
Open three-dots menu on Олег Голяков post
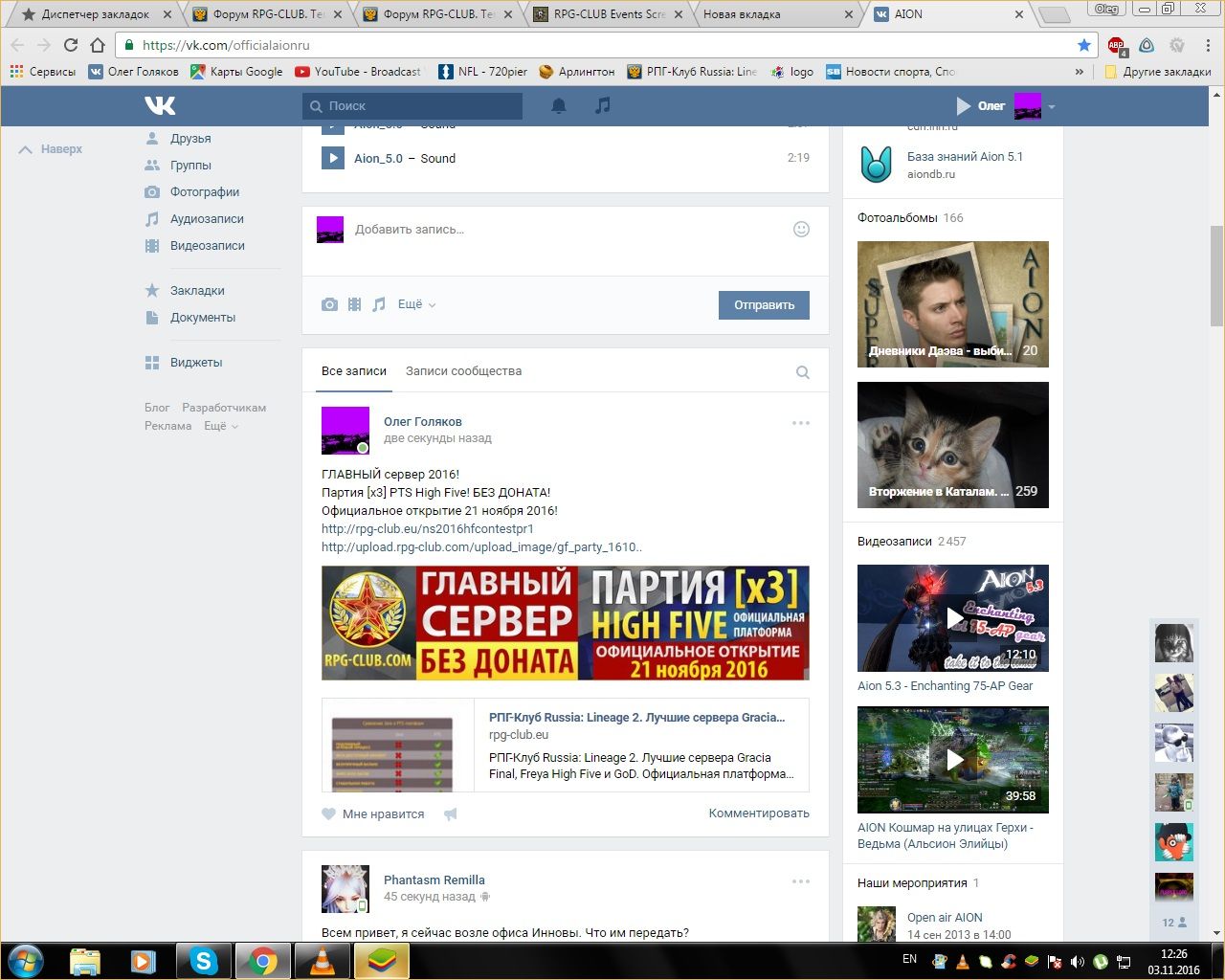pyautogui.click(x=801, y=423)
